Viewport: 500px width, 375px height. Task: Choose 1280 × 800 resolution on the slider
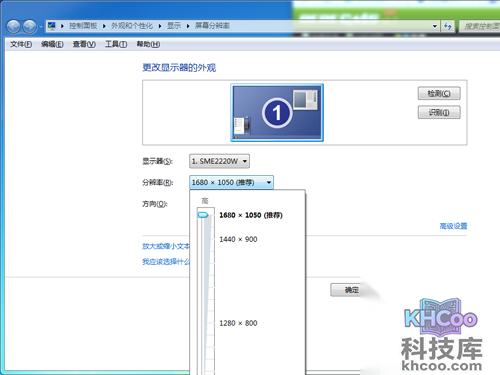click(238, 323)
